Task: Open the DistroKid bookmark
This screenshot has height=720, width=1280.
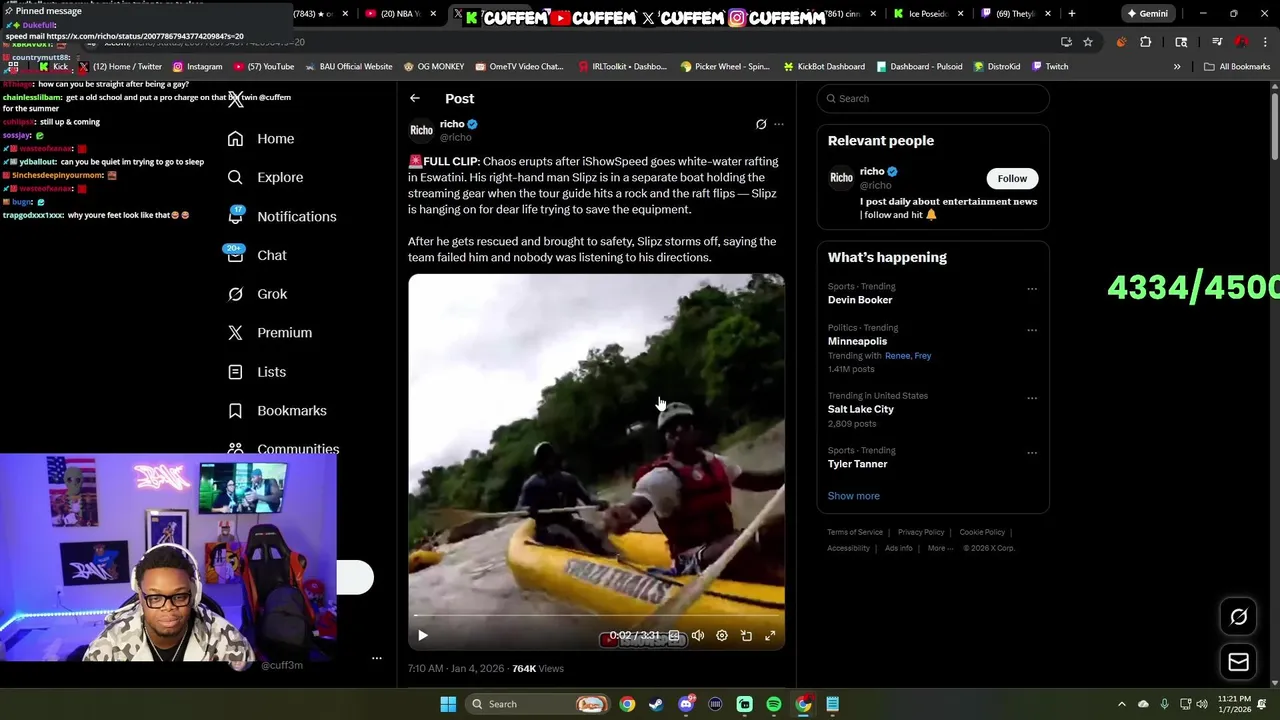Action: pos(996,67)
